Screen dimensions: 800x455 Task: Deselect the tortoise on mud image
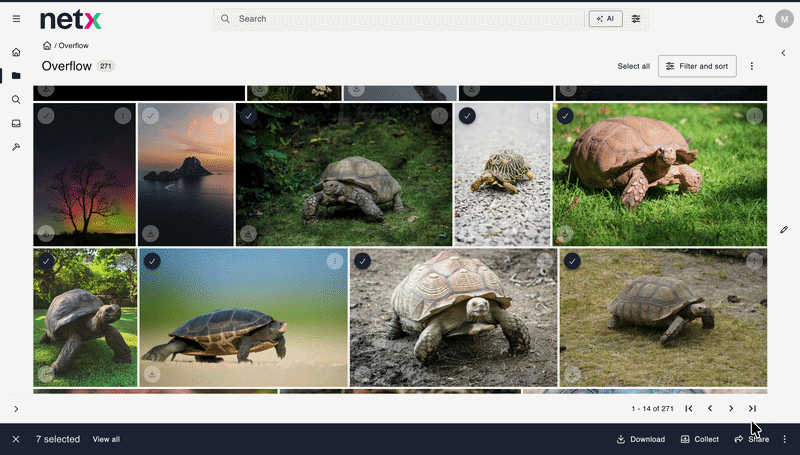click(x=362, y=261)
